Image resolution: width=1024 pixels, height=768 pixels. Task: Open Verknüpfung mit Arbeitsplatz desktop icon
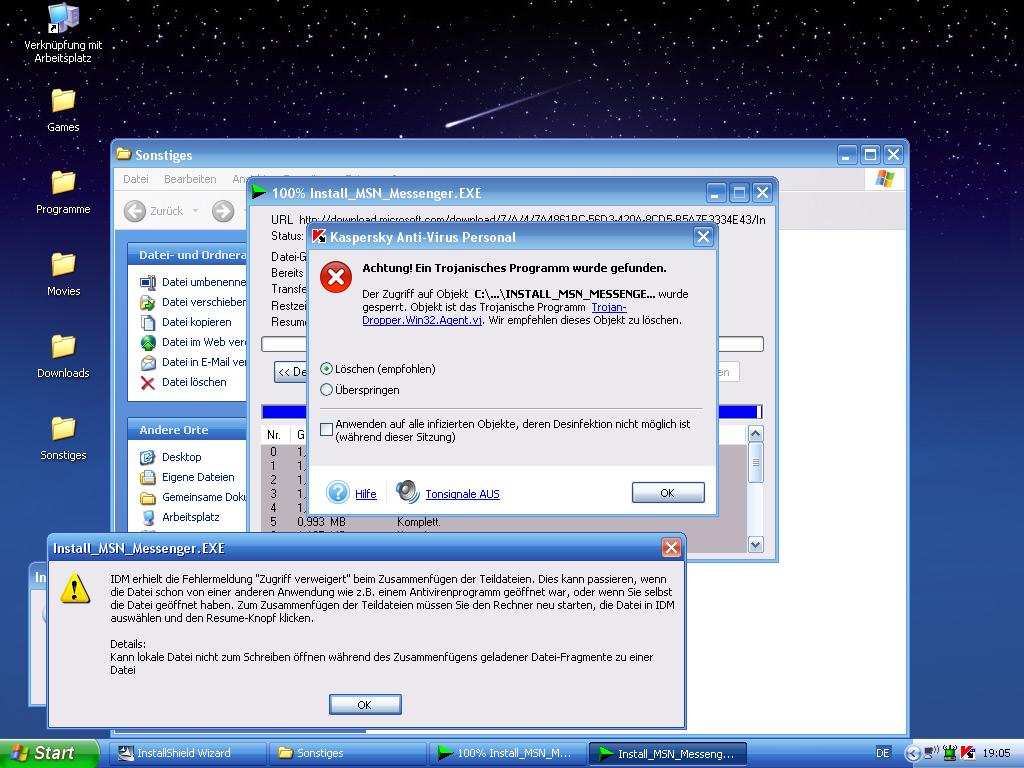coord(63,33)
